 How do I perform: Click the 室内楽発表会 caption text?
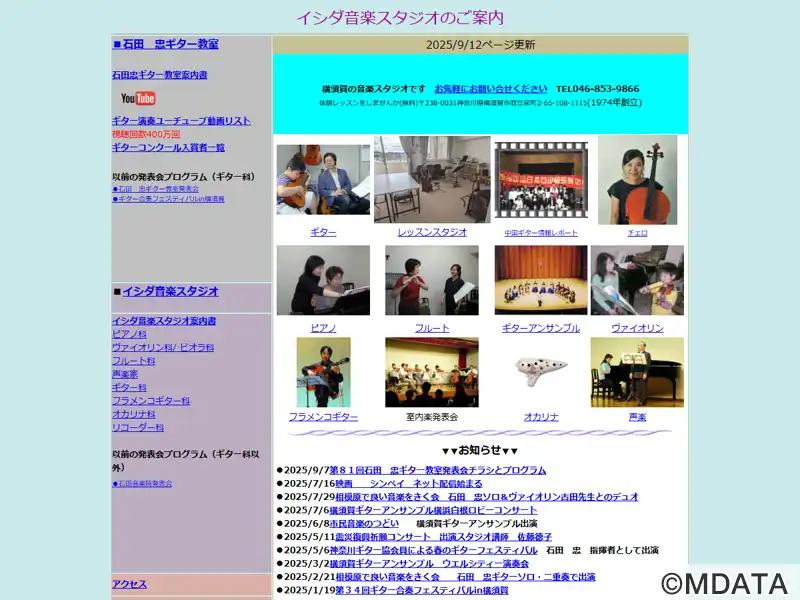[x=432, y=417]
